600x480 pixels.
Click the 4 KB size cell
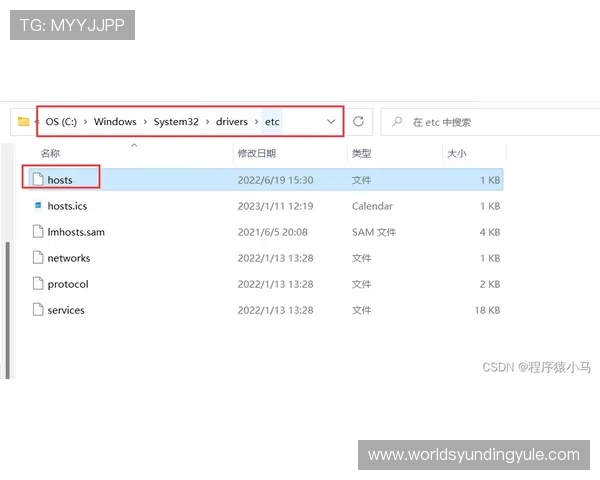click(490, 232)
